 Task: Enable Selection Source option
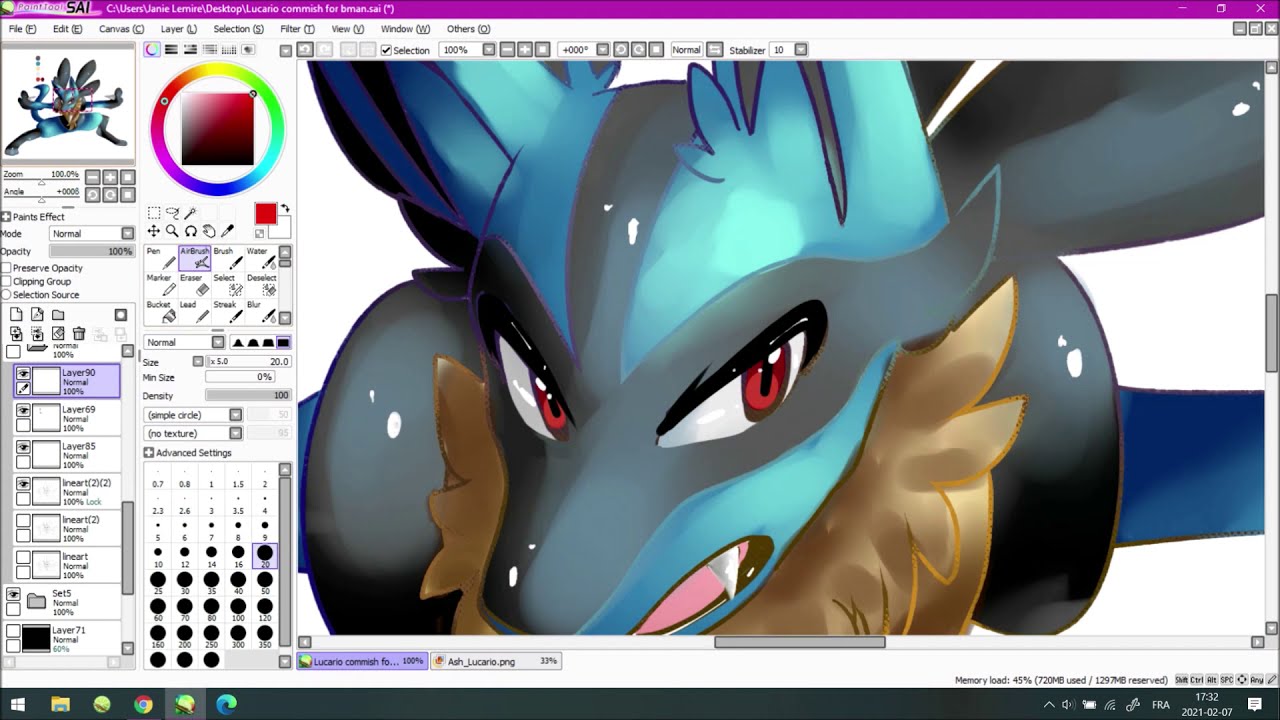[6, 295]
